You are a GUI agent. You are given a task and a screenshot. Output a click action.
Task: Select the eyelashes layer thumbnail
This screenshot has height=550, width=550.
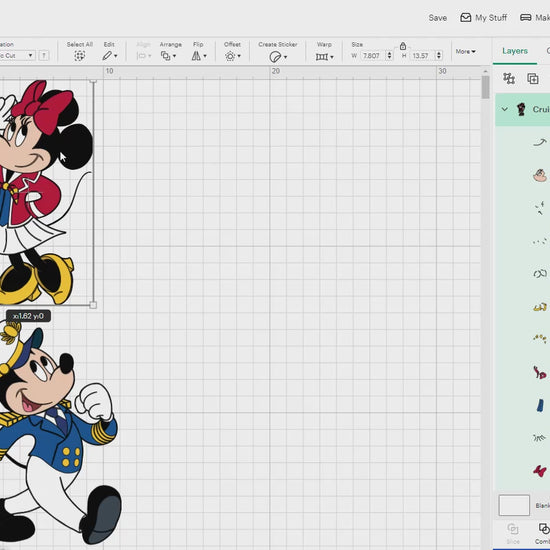tap(539, 438)
